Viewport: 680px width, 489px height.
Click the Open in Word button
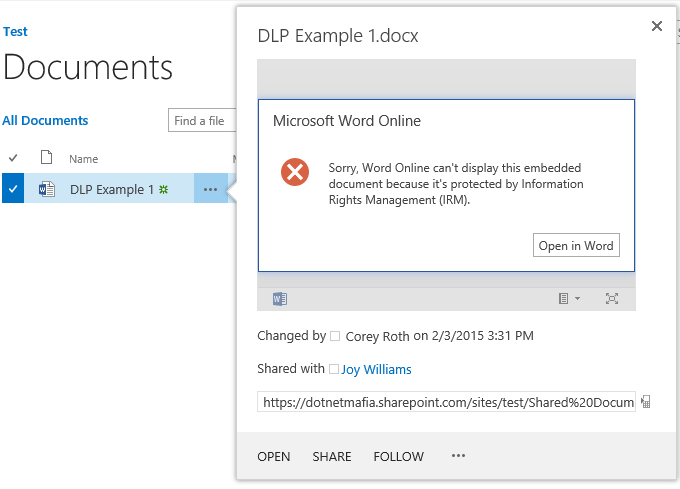click(x=576, y=245)
